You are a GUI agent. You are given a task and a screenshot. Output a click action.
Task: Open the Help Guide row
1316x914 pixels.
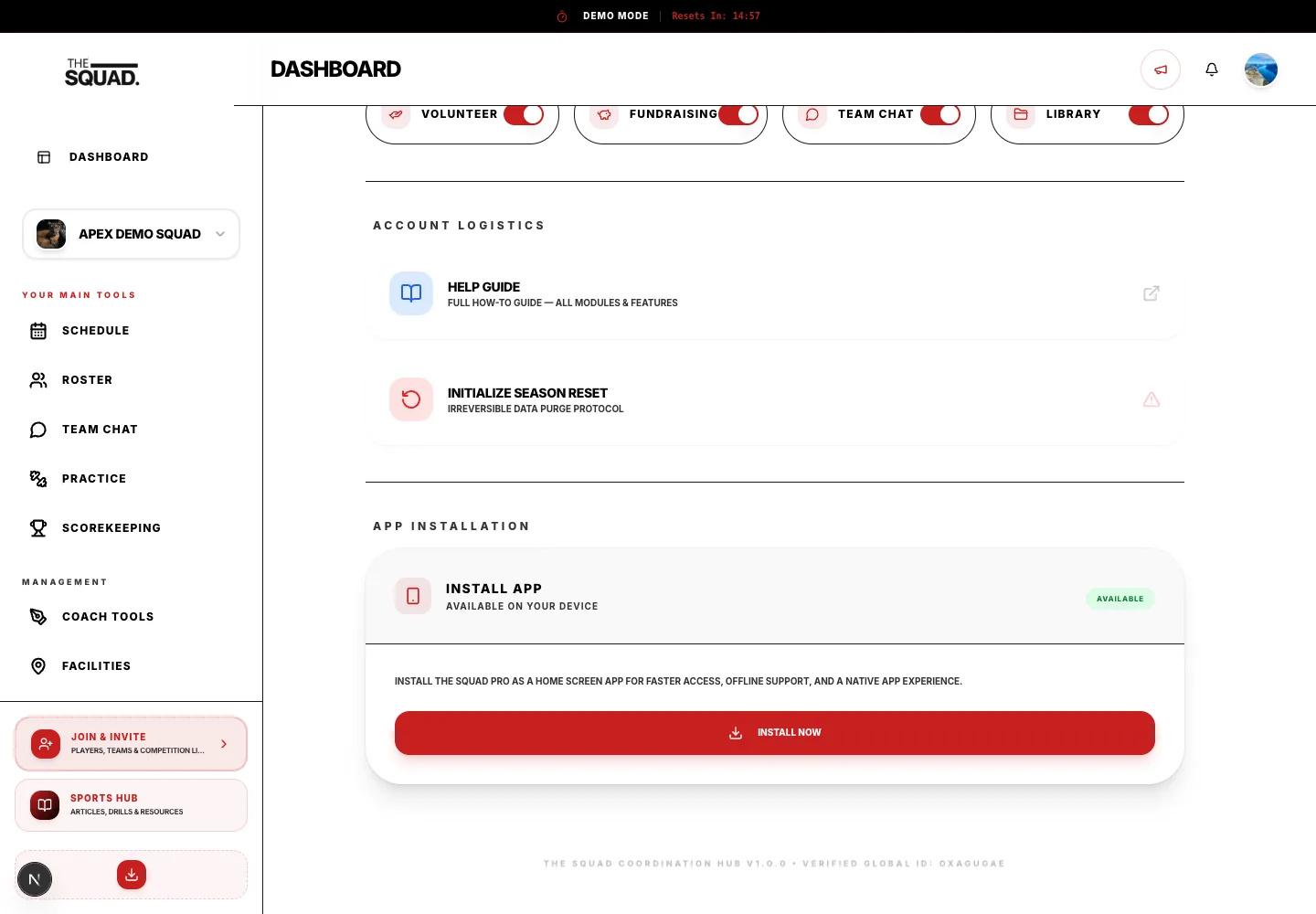pos(775,293)
